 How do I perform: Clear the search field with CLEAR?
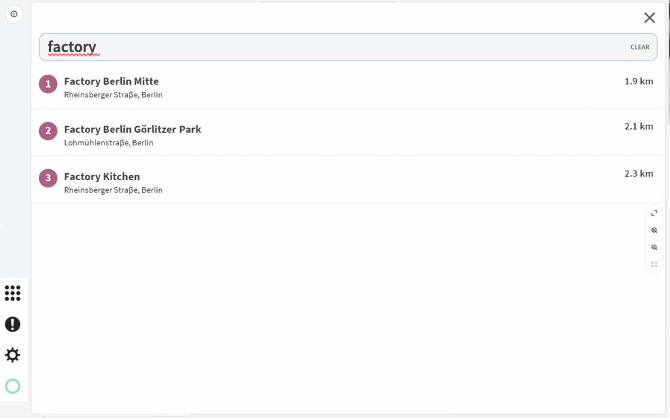point(639,47)
